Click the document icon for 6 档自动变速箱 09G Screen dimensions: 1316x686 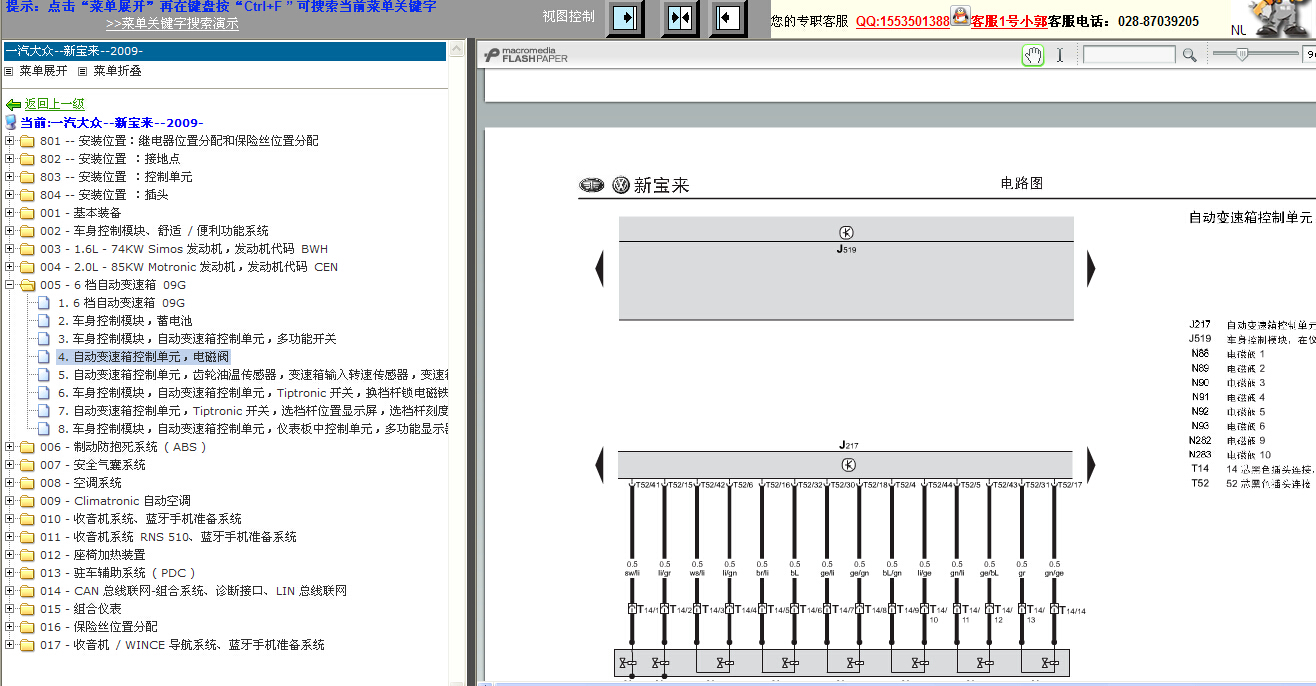(x=44, y=303)
